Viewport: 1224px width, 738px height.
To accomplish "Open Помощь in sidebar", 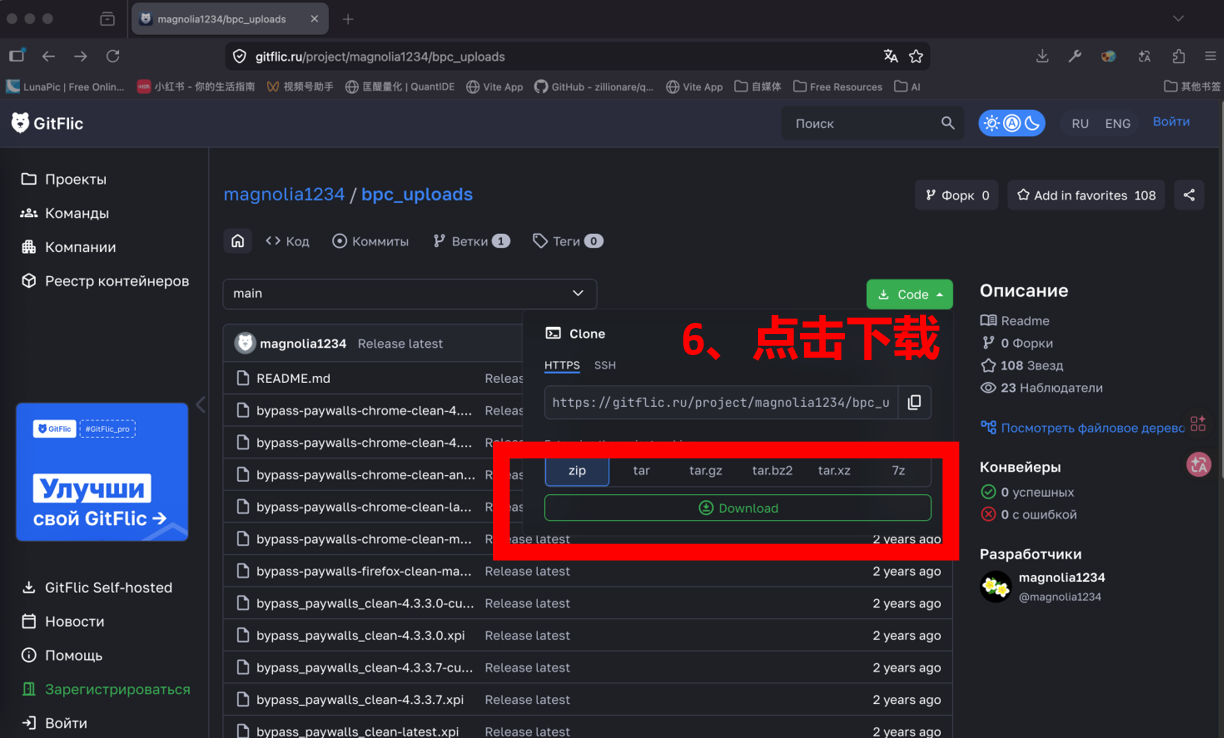I will coord(61,655).
